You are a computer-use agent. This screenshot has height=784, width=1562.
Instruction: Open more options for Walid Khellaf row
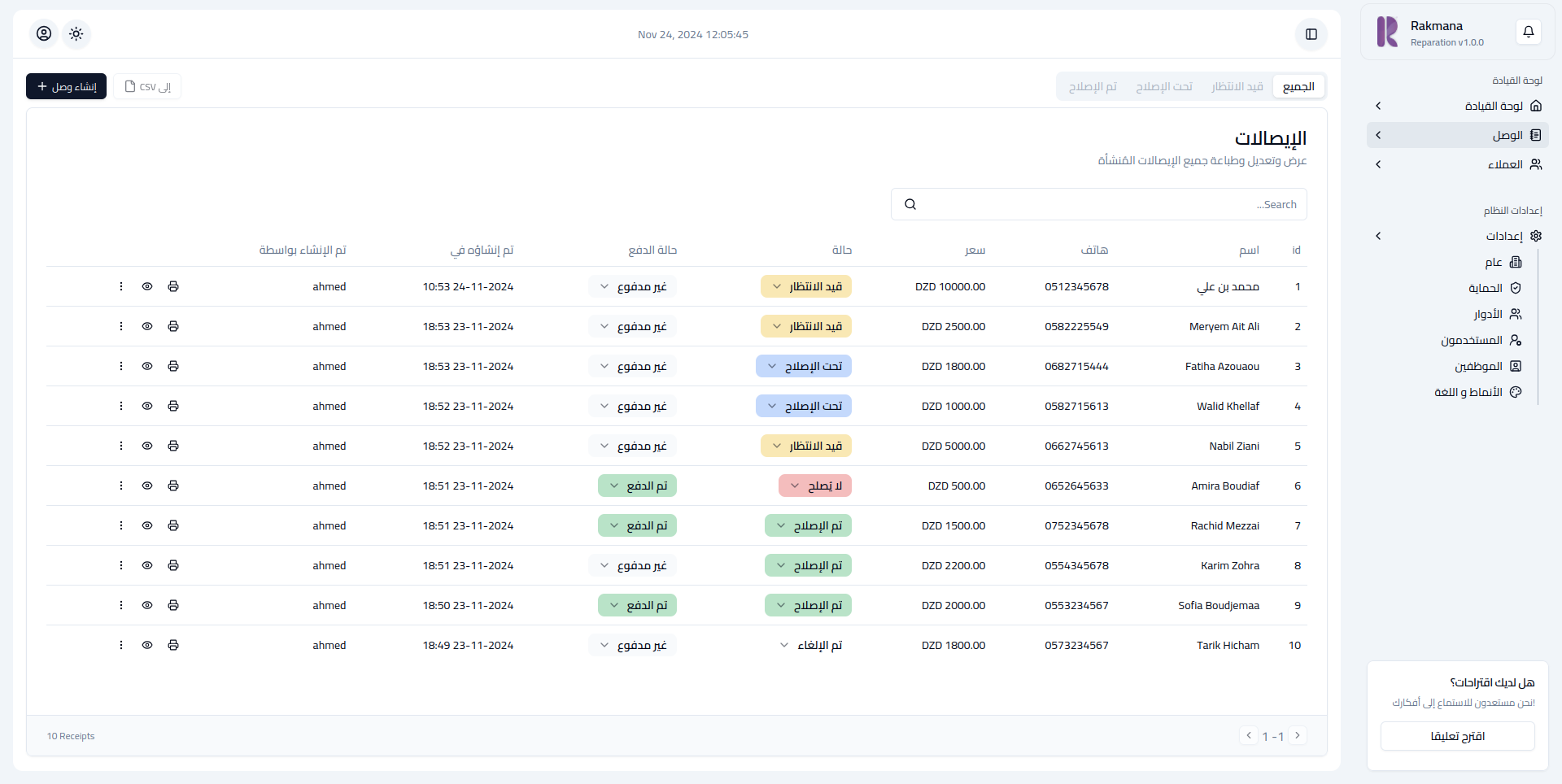121,406
